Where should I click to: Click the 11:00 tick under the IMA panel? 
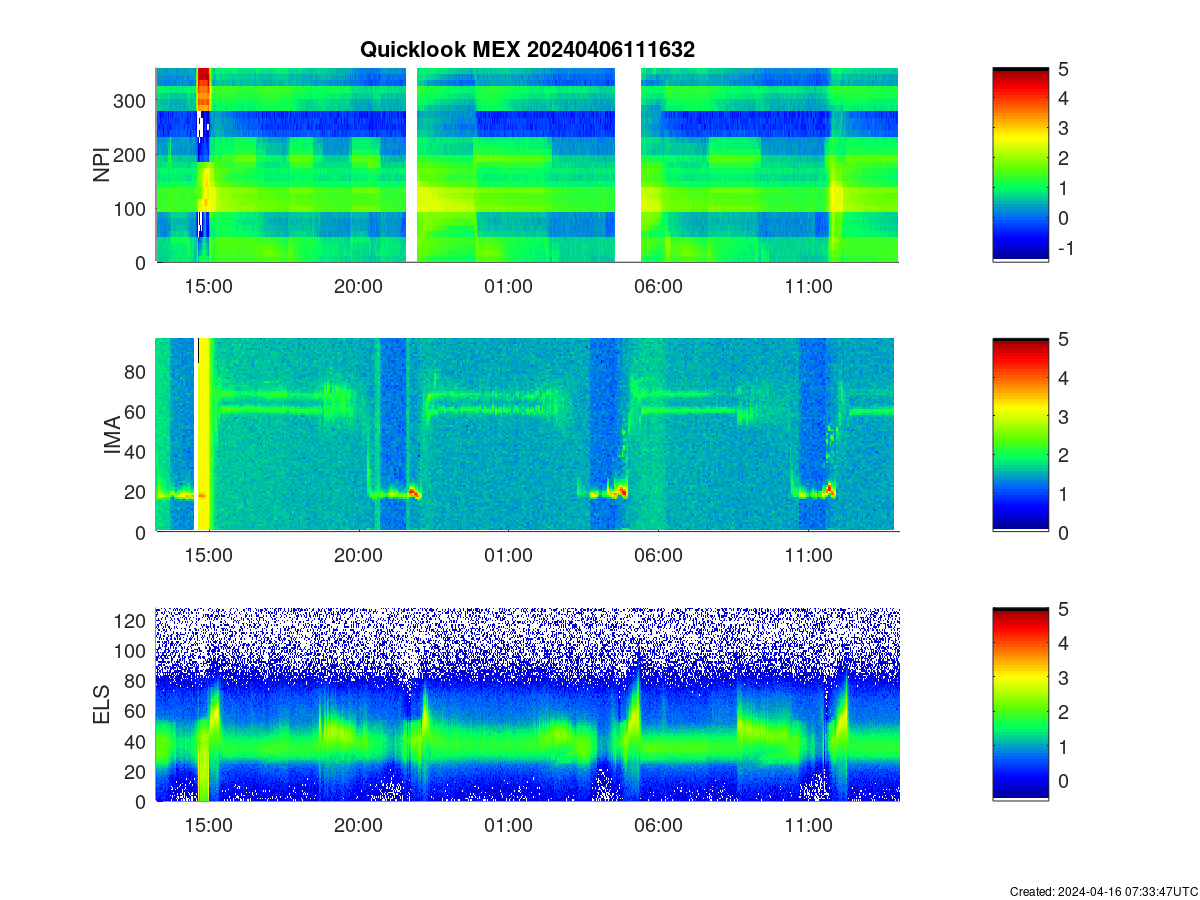coord(808,557)
